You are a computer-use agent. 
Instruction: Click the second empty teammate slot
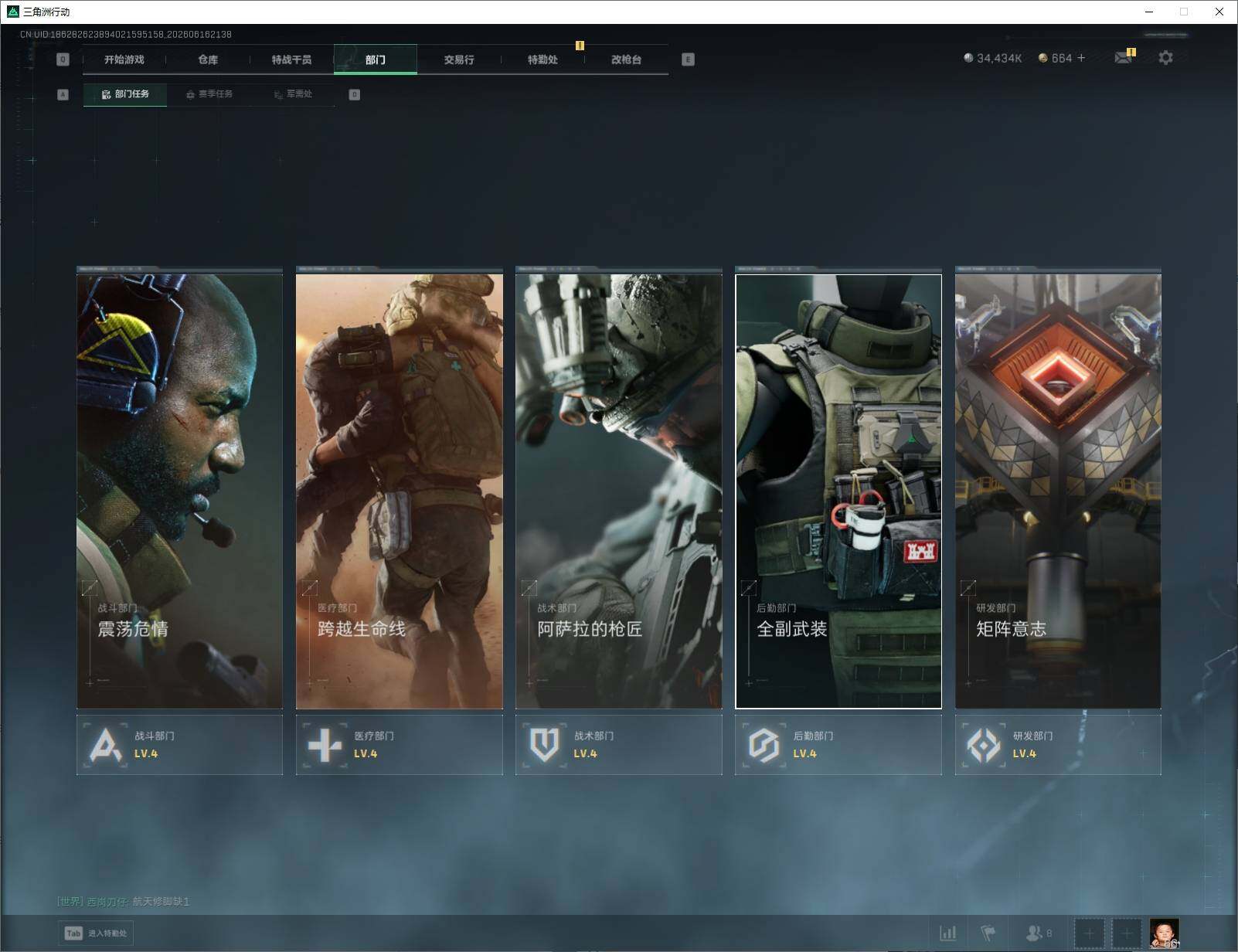[1127, 933]
